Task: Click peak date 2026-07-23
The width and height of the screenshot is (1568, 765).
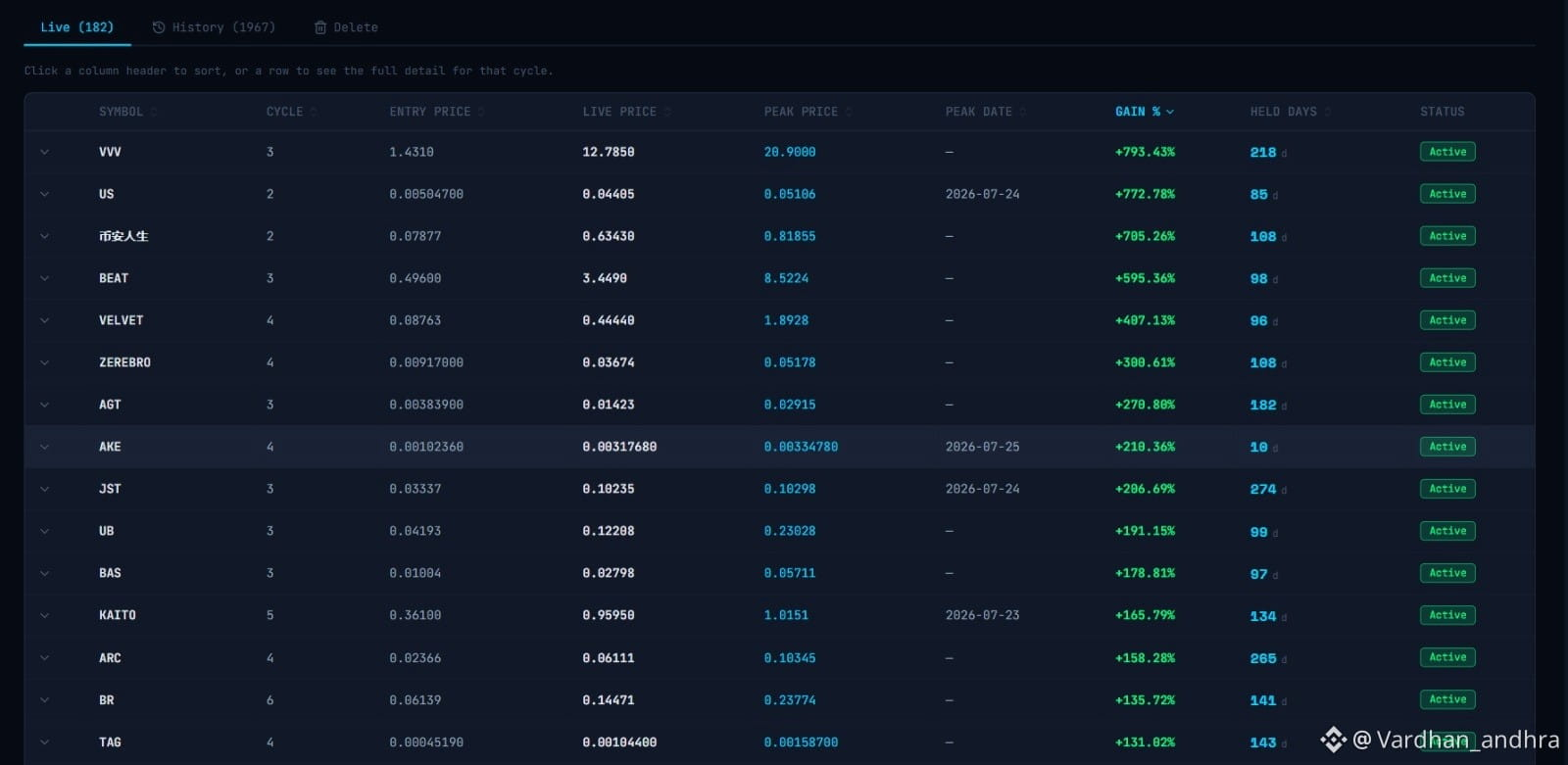Action: [x=982, y=615]
